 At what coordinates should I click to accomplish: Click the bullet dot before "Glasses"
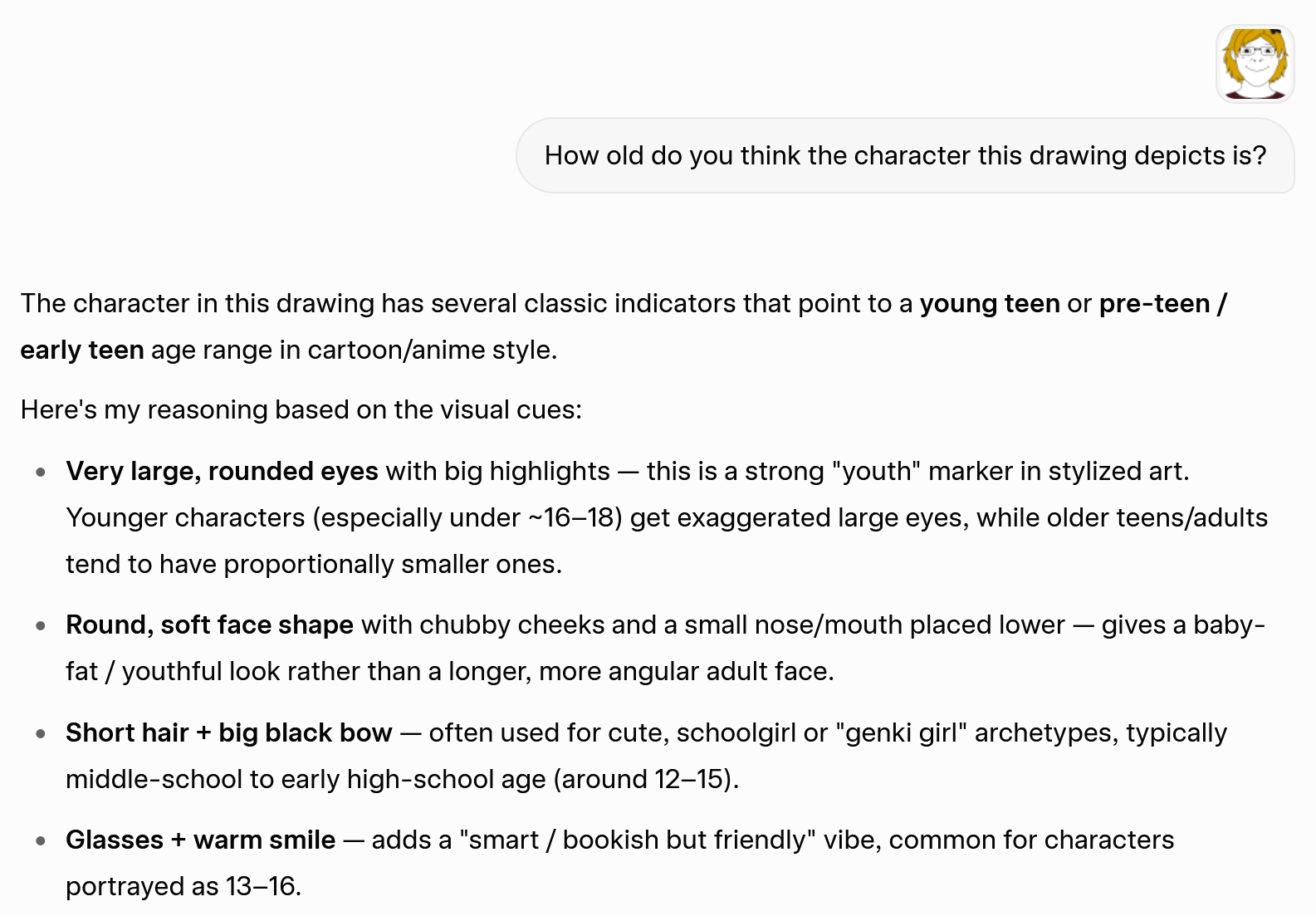coord(41,841)
